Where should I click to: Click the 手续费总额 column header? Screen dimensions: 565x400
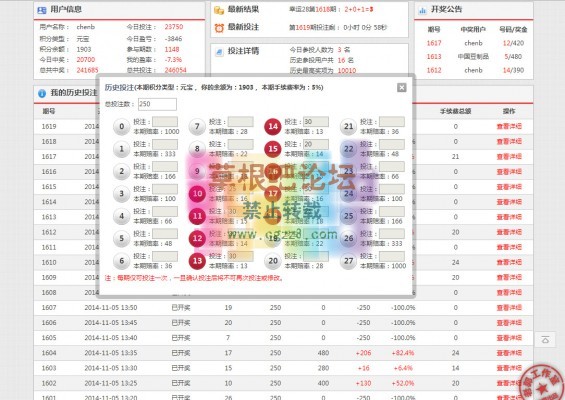(455, 111)
